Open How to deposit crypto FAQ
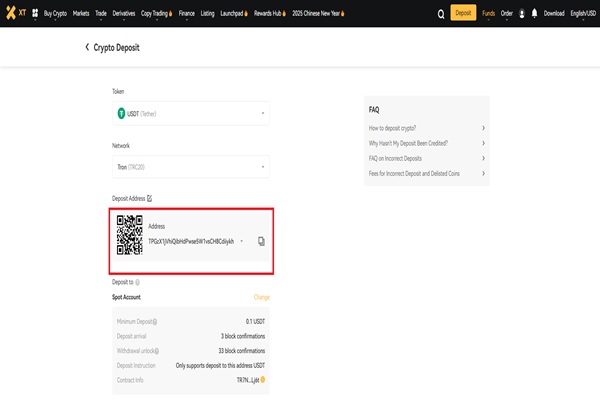This screenshot has width=600, height=400. [427, 128]
